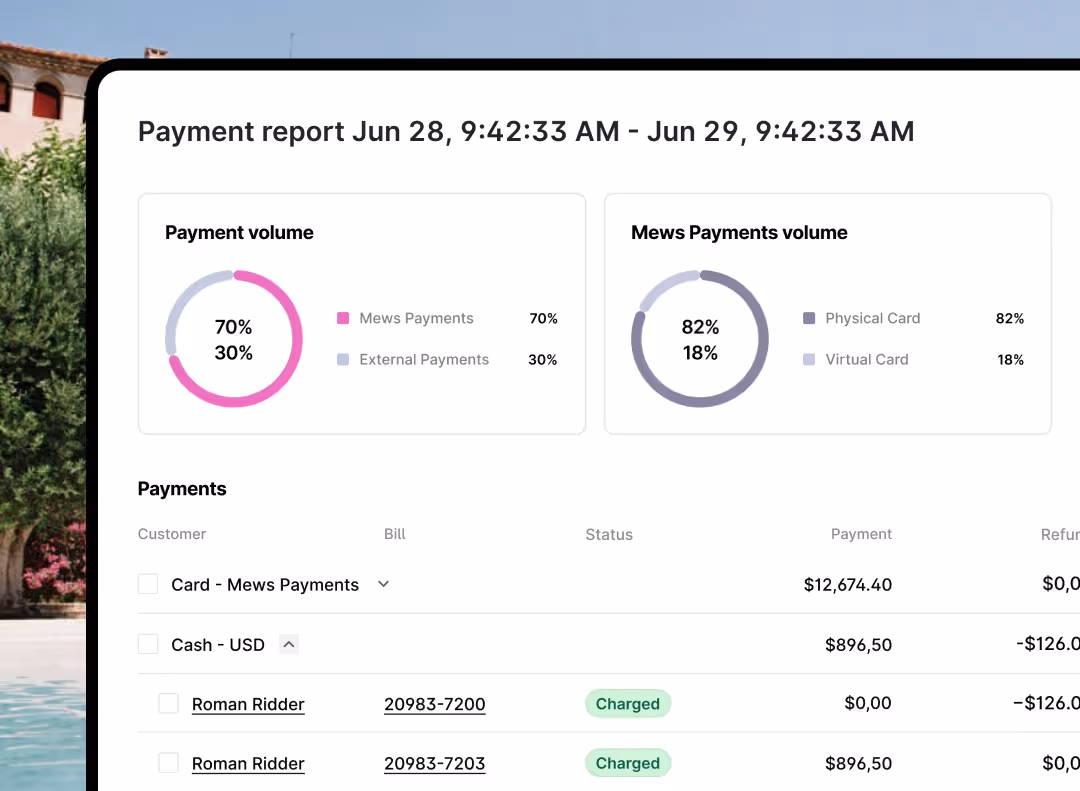The height and width of the screenshot is (791, 1080).
Task: Click the 70% Mews Payments legend value
Action: tap(543, 318)
